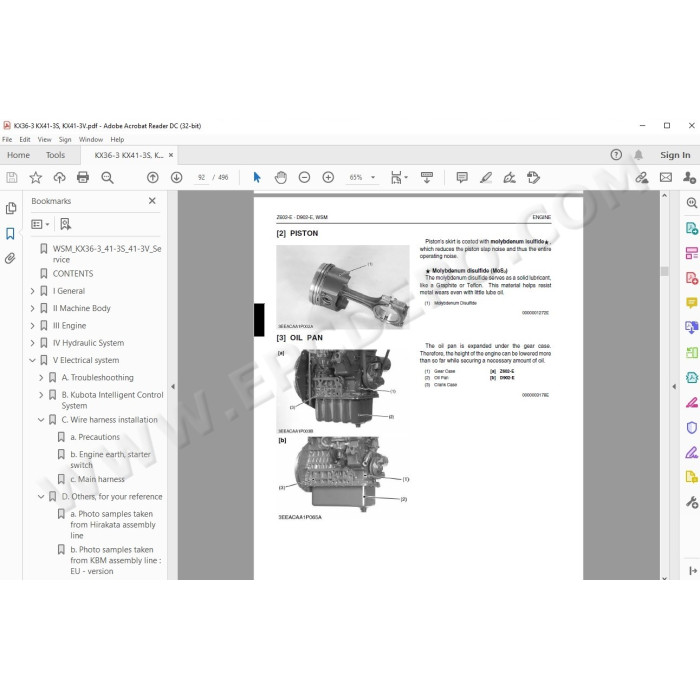The width and height of the screenshot is (700, 700).
Task: Open the Window menu
Action: click(x=91, y=140)
